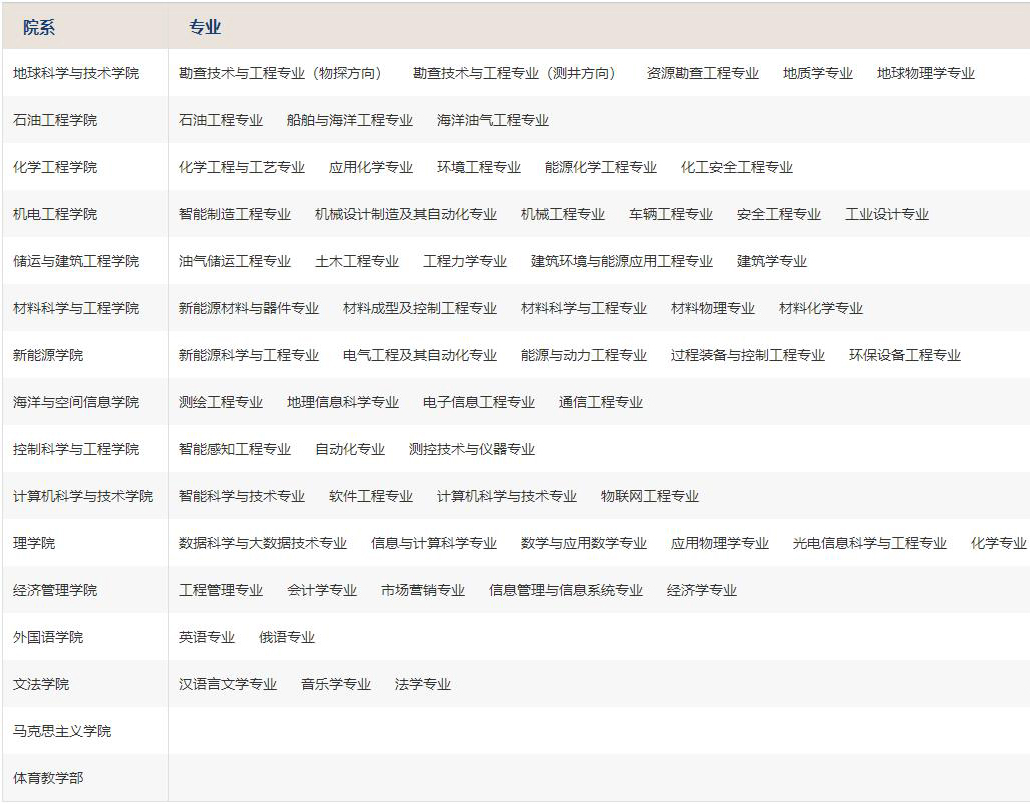
Task: Open the 音乐学专业 major page
Action: pyautogui.click(x=335, y=684)
